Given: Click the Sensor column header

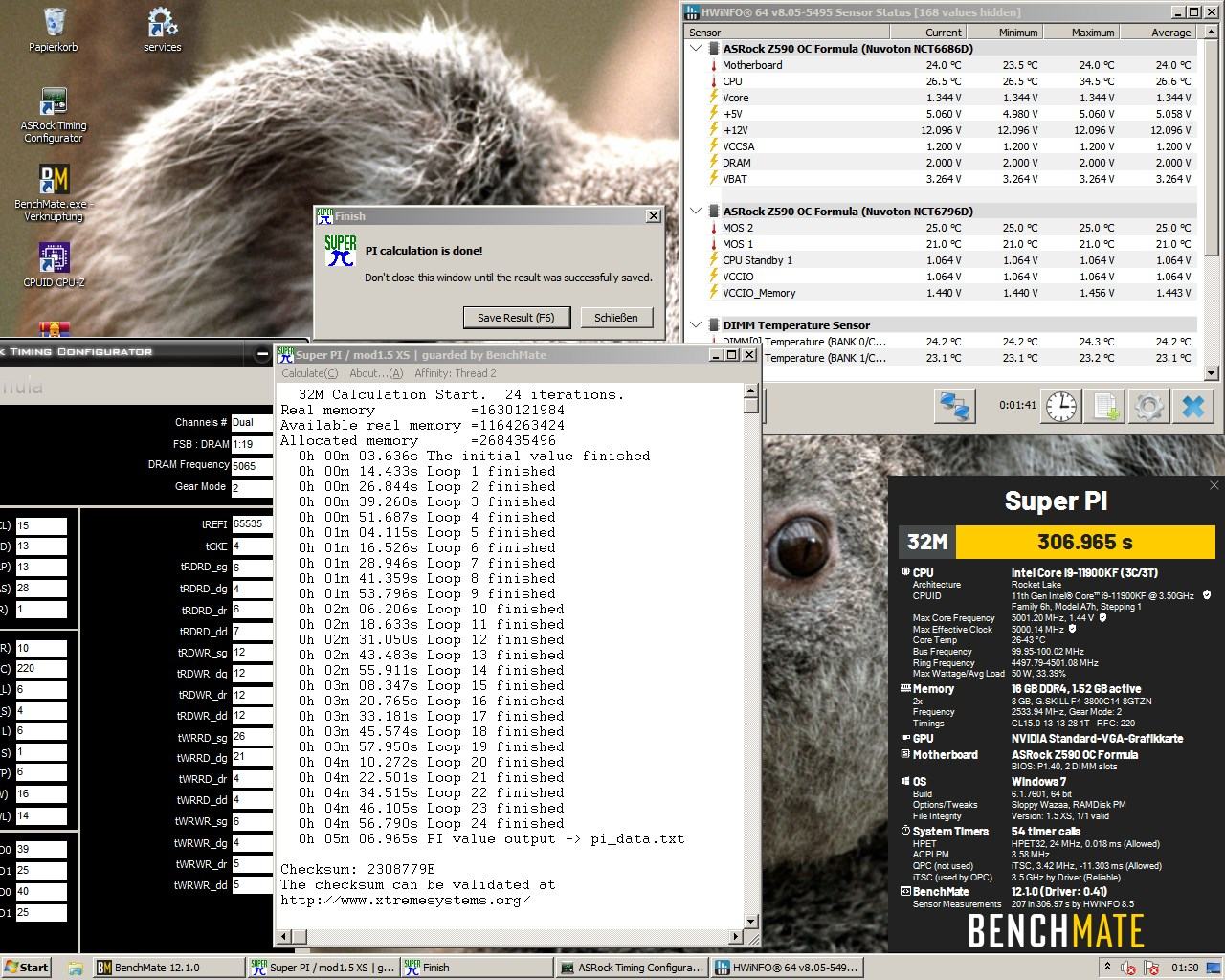Looking at the screenshot, I should pos(788,33).
